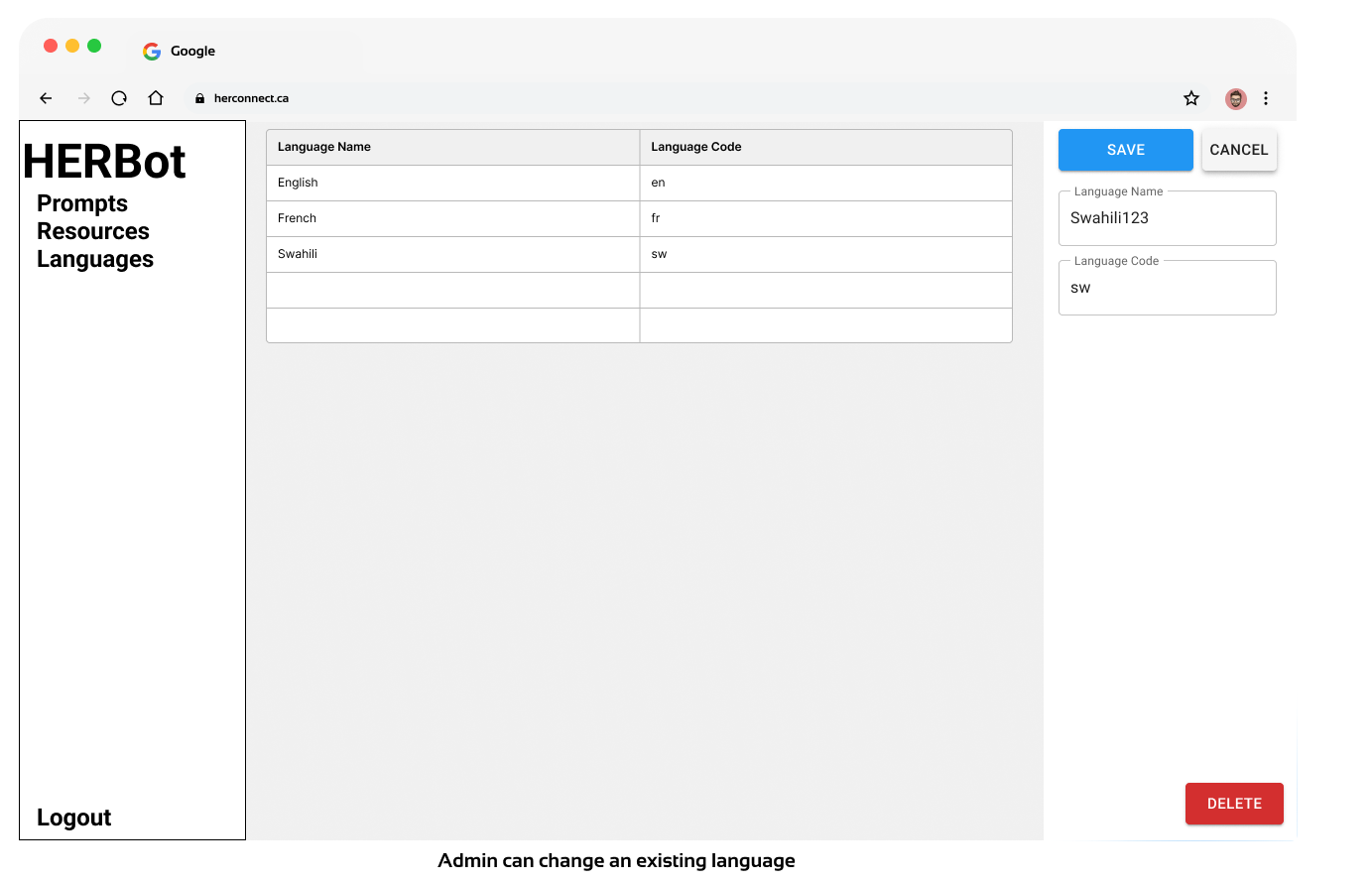Open browser three-dot menu

coord(1266,98)
